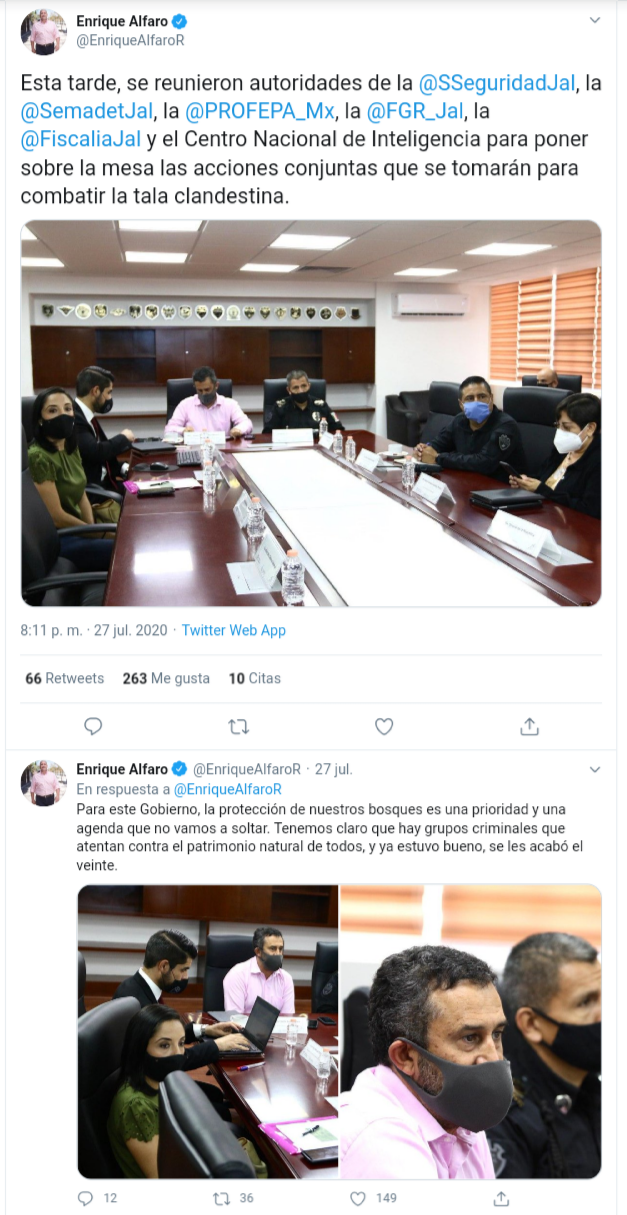The height and width of the screenshot is (1215, 627).
Task: Expand options chevron on the reply tweet
Action: click(x=595, y=770)
